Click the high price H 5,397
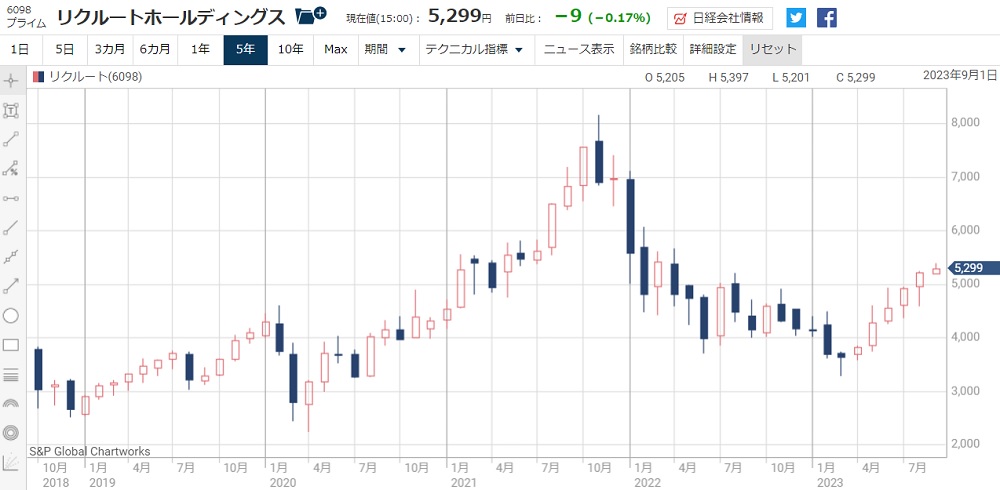 click(728, 77)
